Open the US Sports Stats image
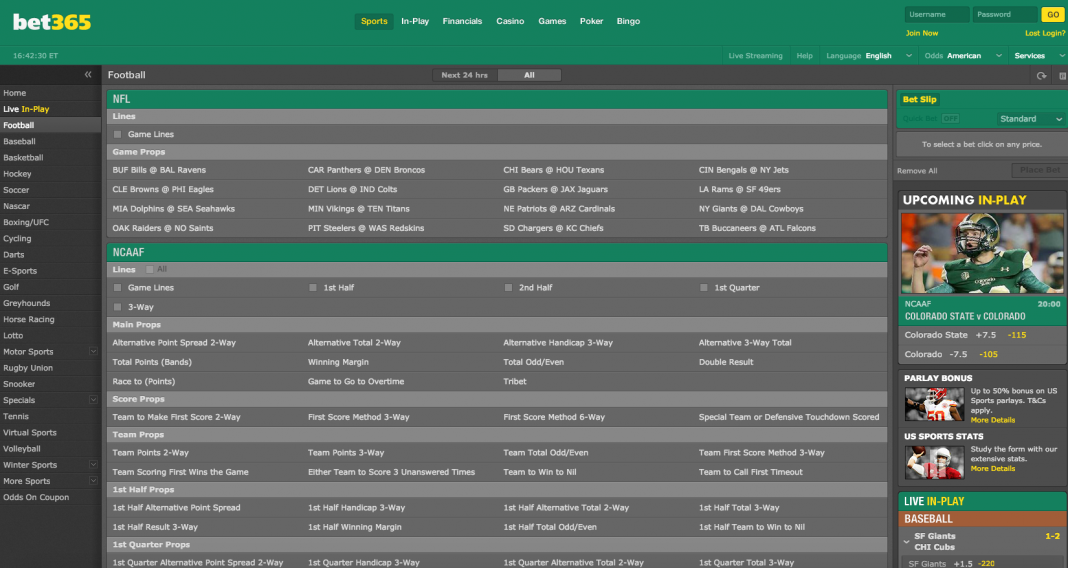This screenshot has width=1068, height=568. (x=934, y=462)
